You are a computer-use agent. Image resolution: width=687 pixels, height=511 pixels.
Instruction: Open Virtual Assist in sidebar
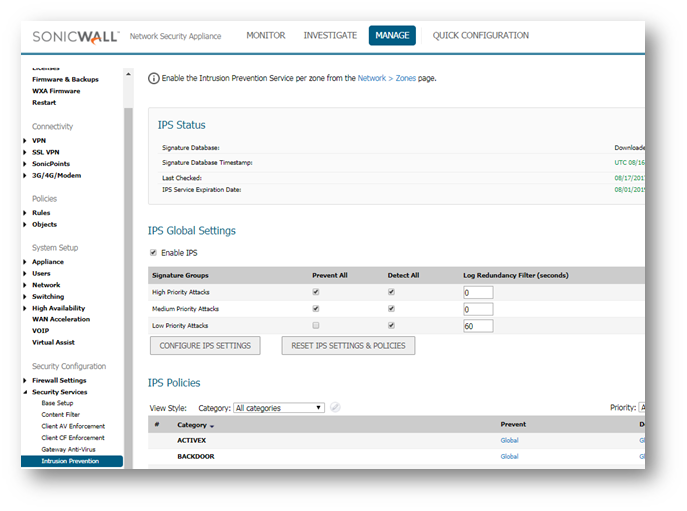pyautogui.click(x=53, y=342)
